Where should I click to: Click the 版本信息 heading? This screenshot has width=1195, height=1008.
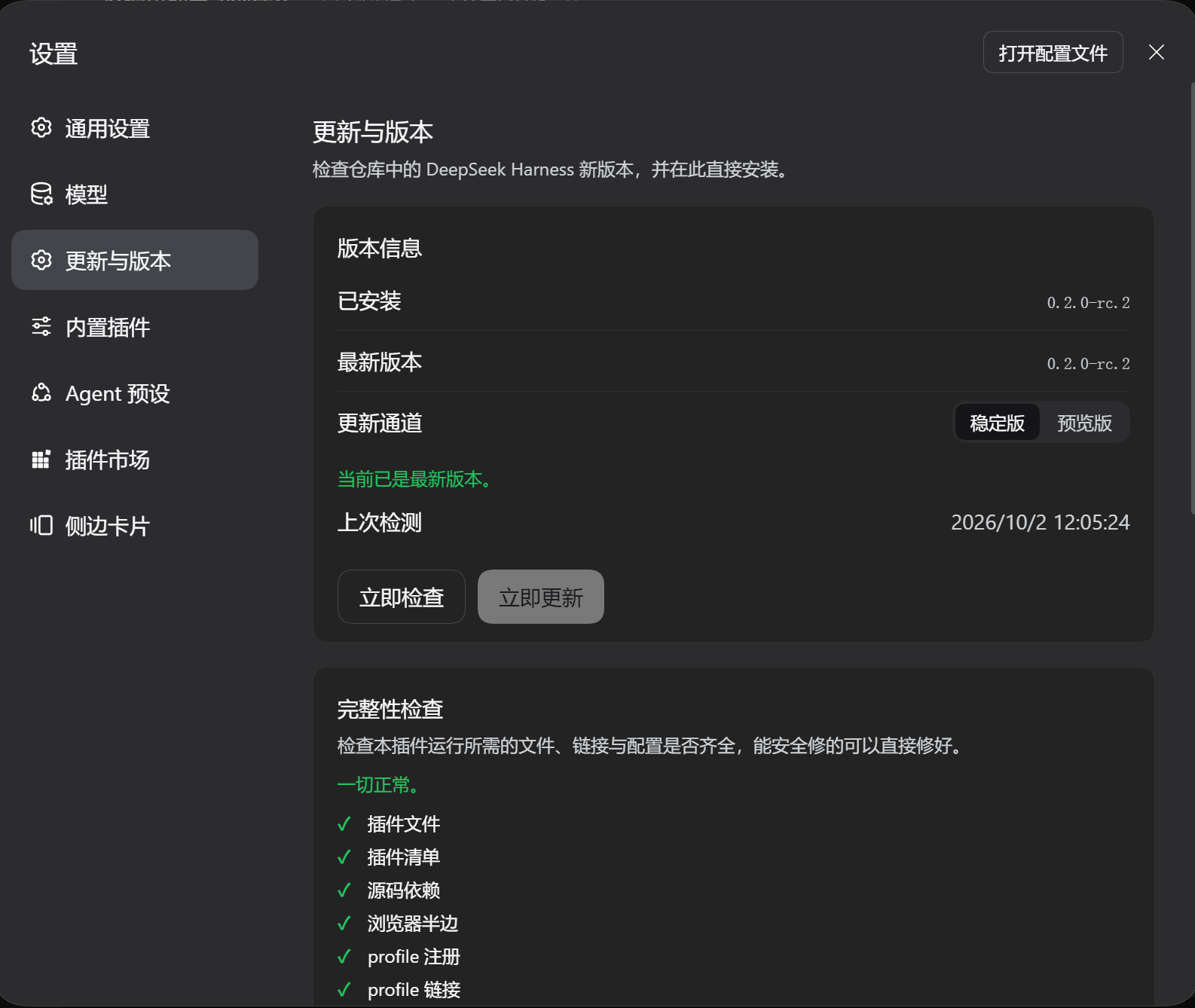click(380, 248)
